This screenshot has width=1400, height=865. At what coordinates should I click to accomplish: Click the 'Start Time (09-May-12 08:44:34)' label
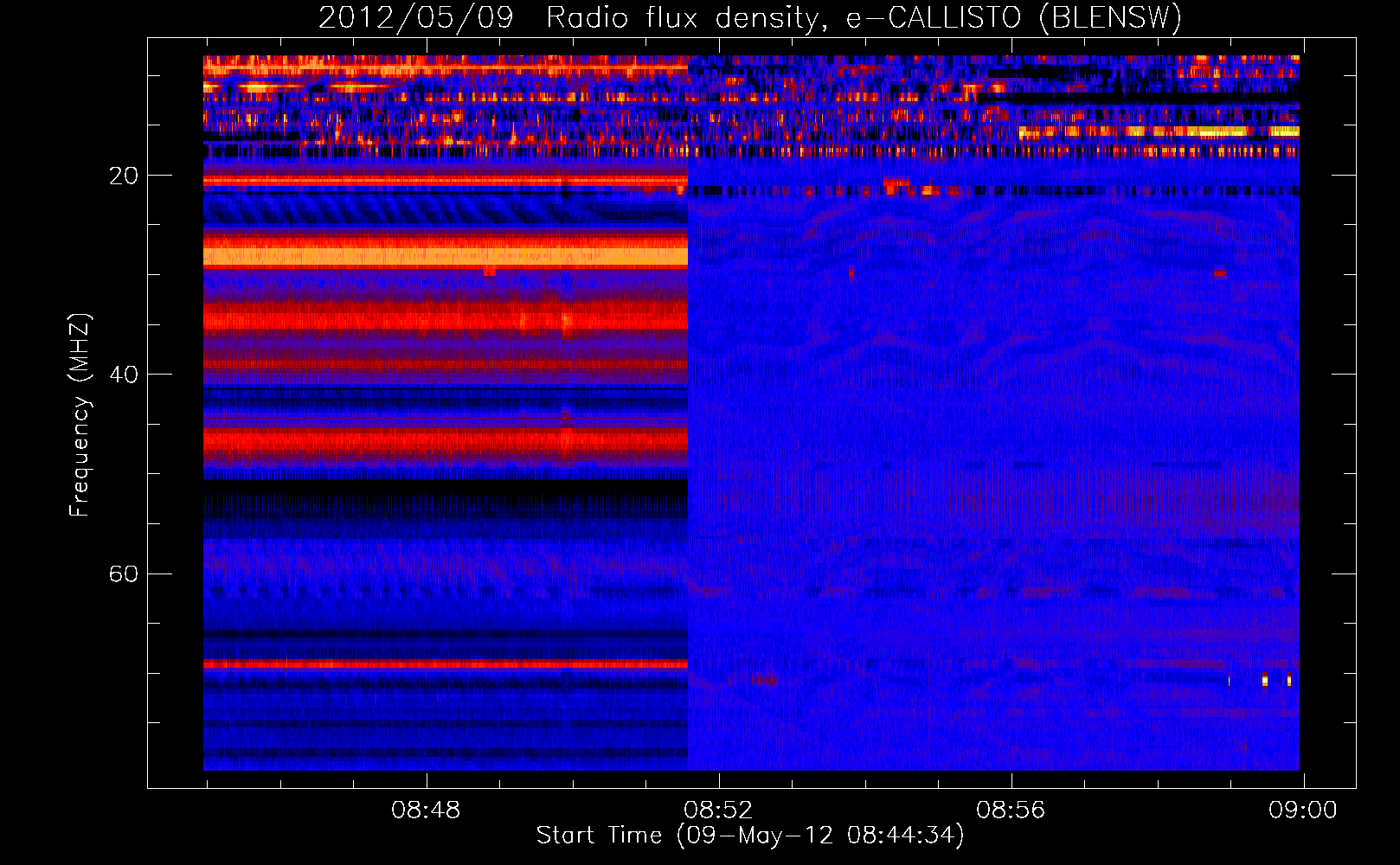(x=750, y=836)
